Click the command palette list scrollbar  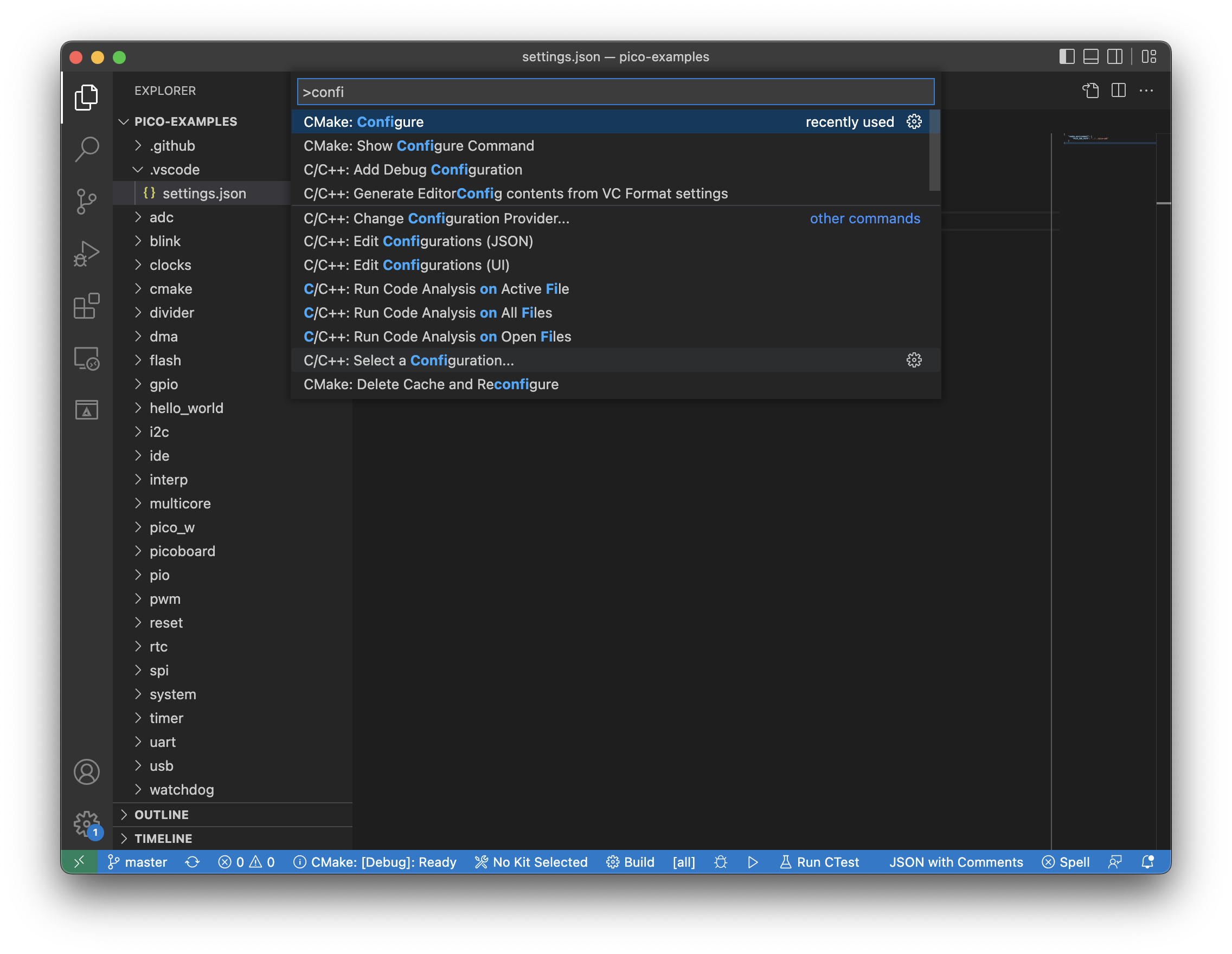tap(934, 150)
